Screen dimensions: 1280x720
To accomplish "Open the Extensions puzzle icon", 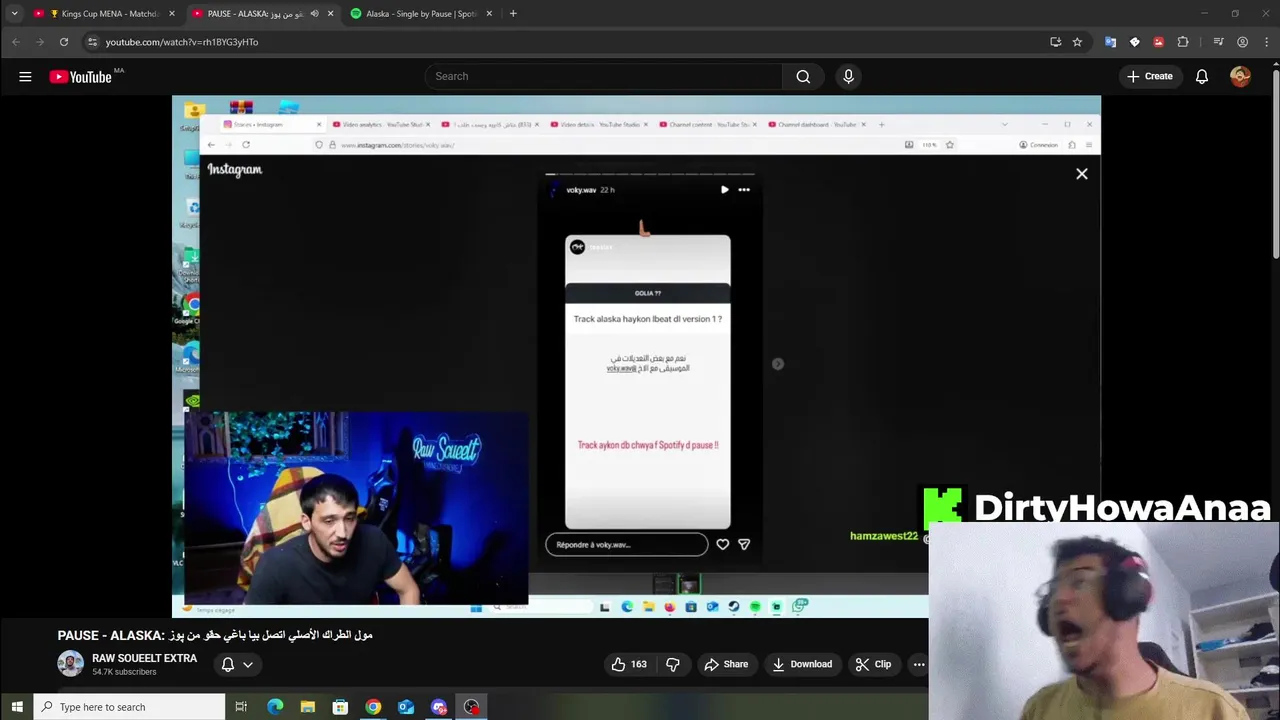I will 1183,42.
